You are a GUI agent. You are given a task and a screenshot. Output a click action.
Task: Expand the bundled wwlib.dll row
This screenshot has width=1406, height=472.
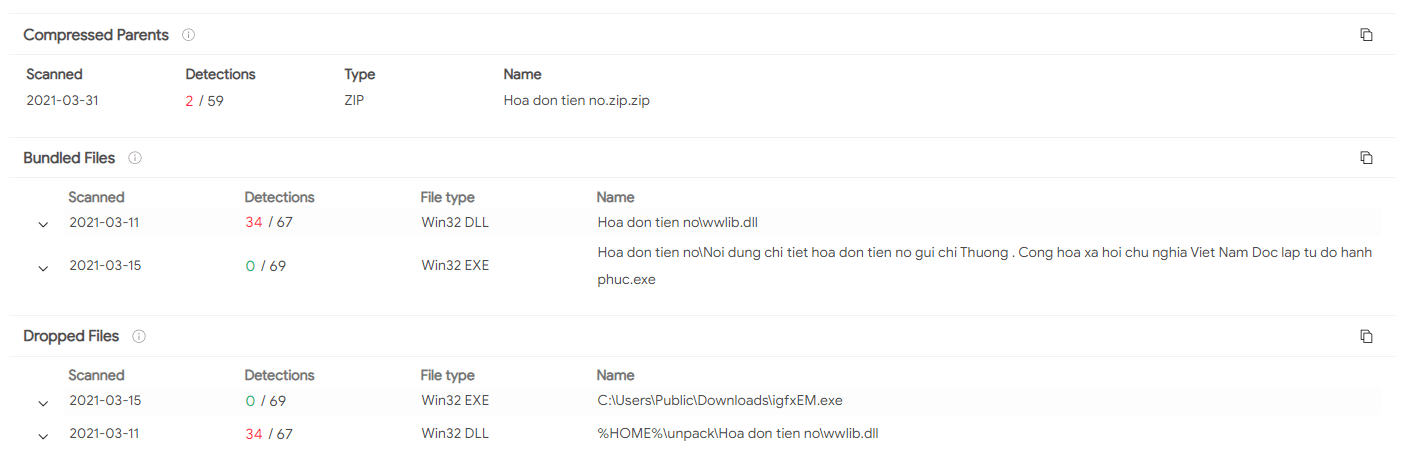43,224
